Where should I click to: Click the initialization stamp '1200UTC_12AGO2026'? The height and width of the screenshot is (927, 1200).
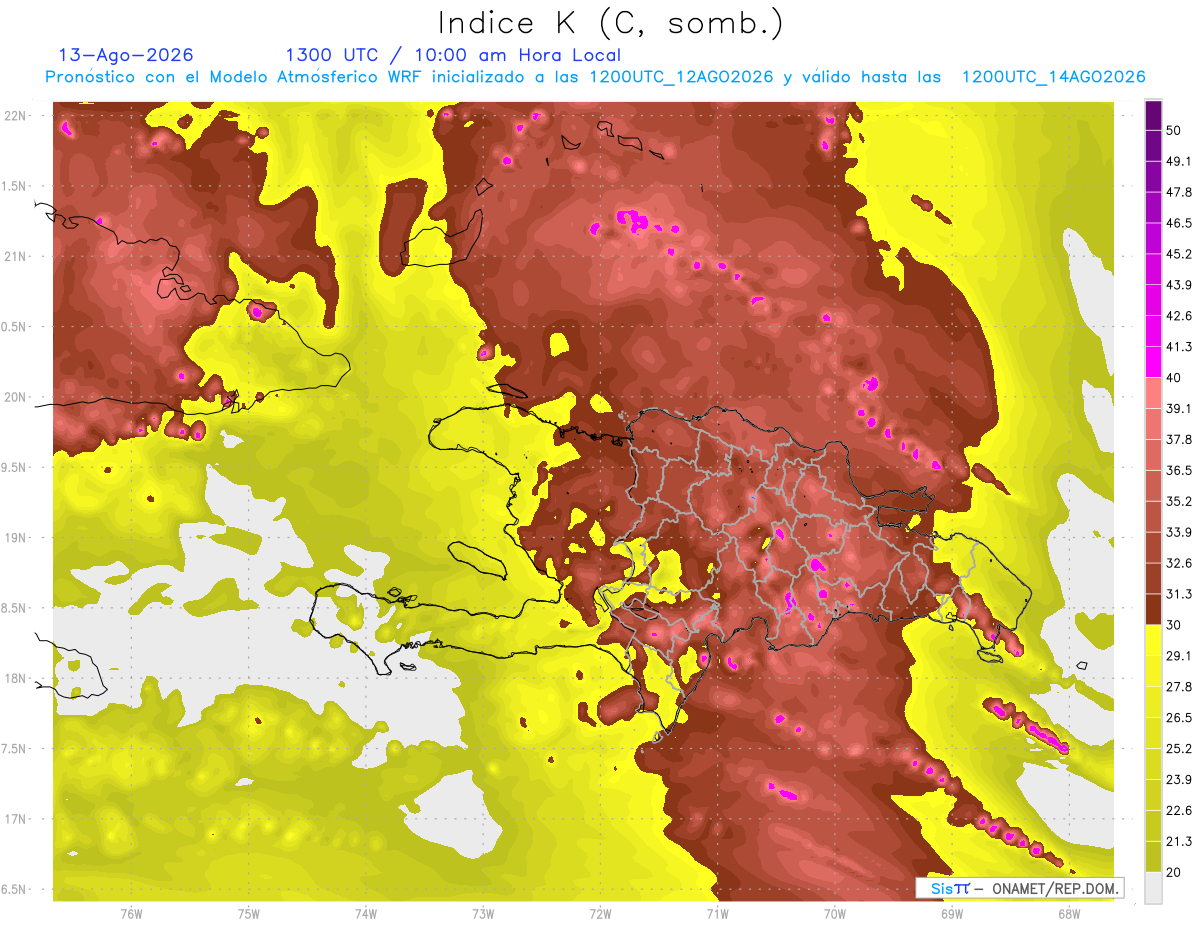coord(681,77)
